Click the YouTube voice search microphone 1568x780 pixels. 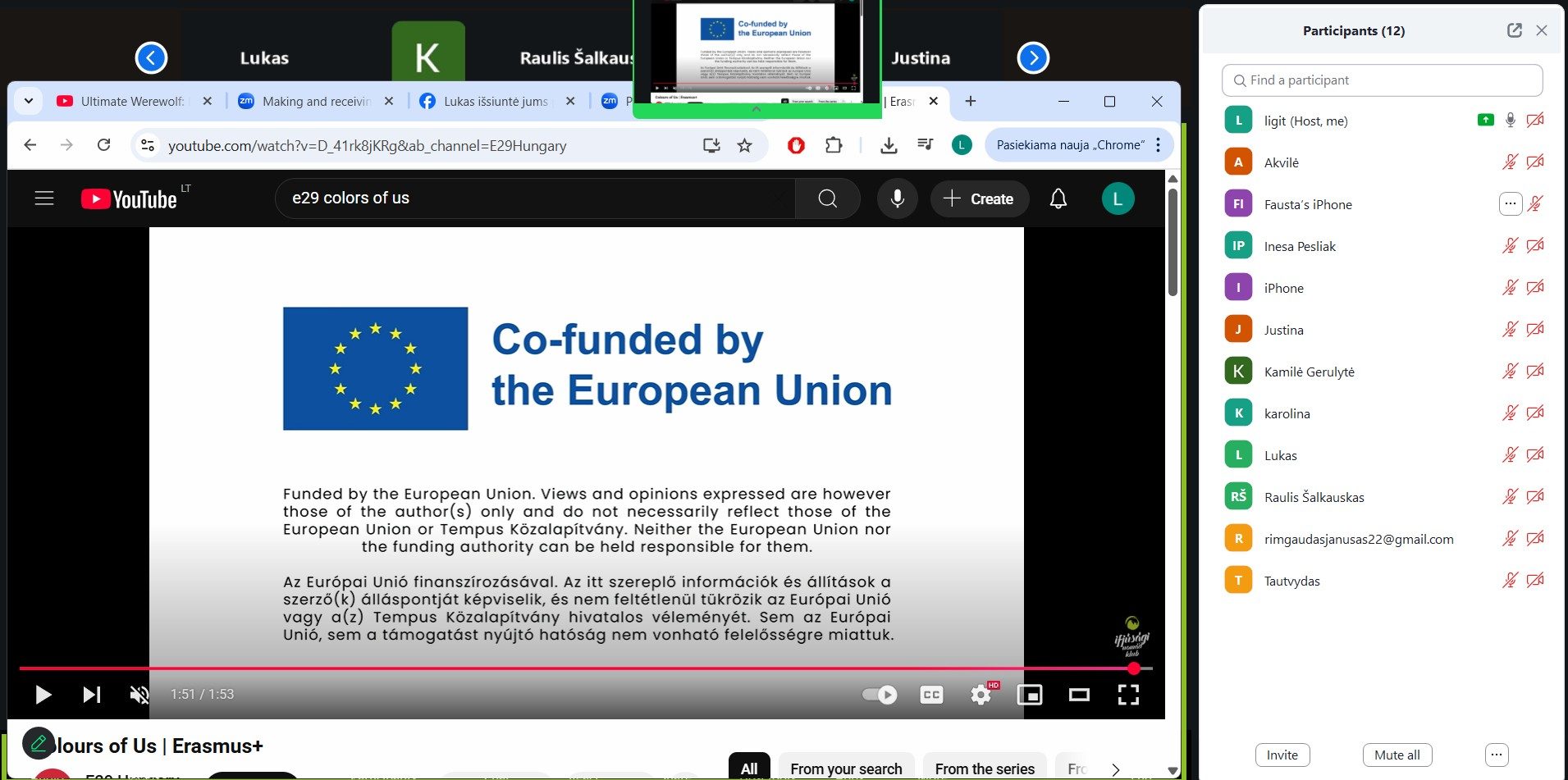(x=897, y=198)
